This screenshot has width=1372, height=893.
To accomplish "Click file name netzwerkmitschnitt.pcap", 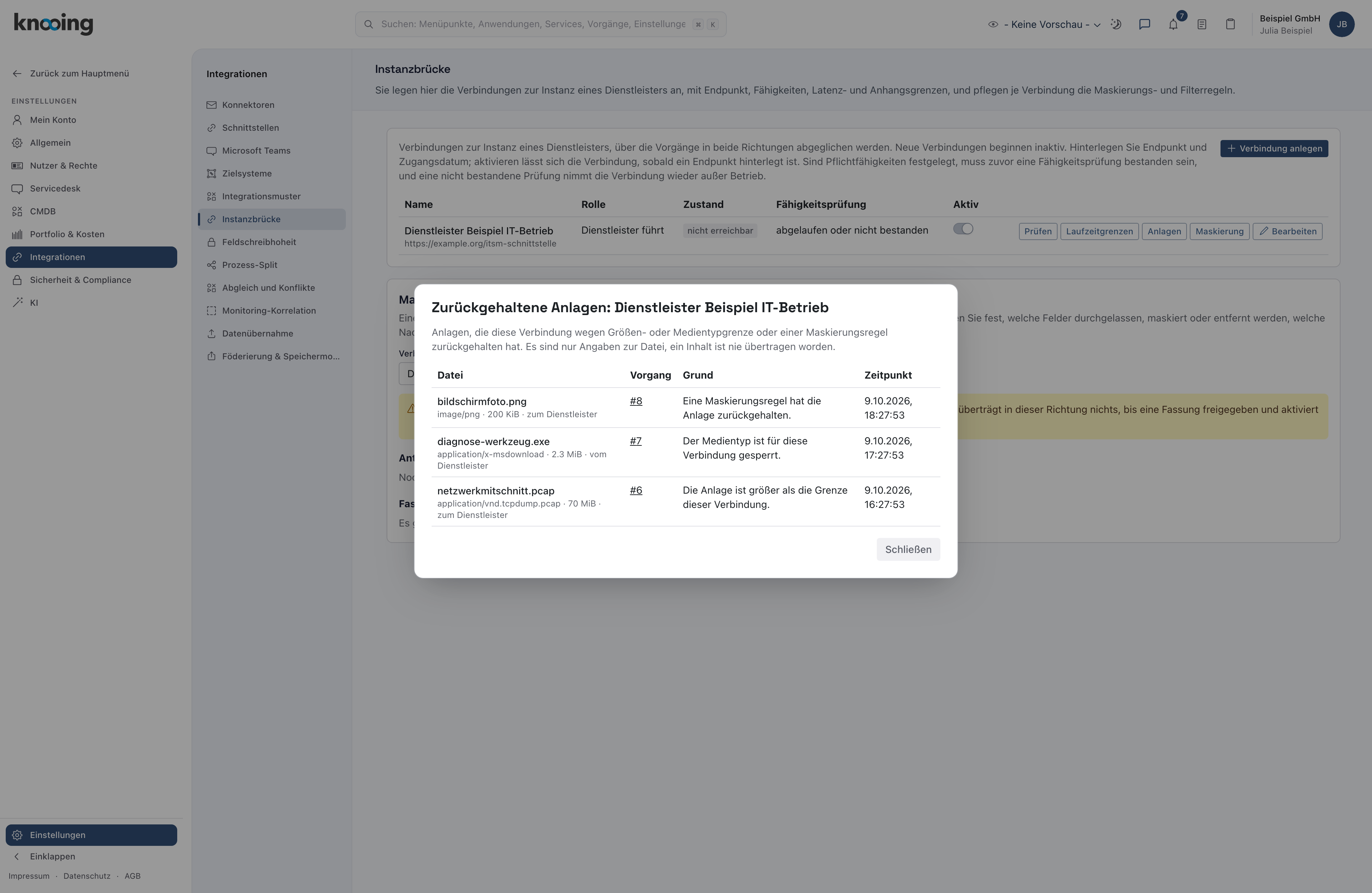I will tap(496, 491).
